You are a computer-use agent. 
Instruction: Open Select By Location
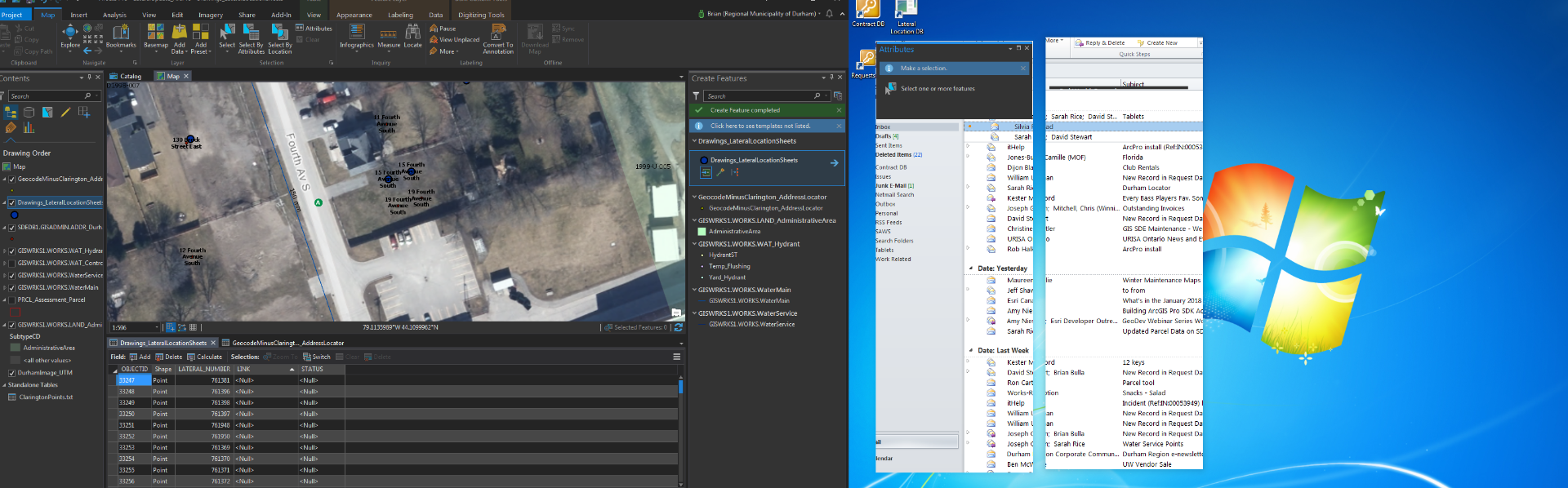(280, 38)
